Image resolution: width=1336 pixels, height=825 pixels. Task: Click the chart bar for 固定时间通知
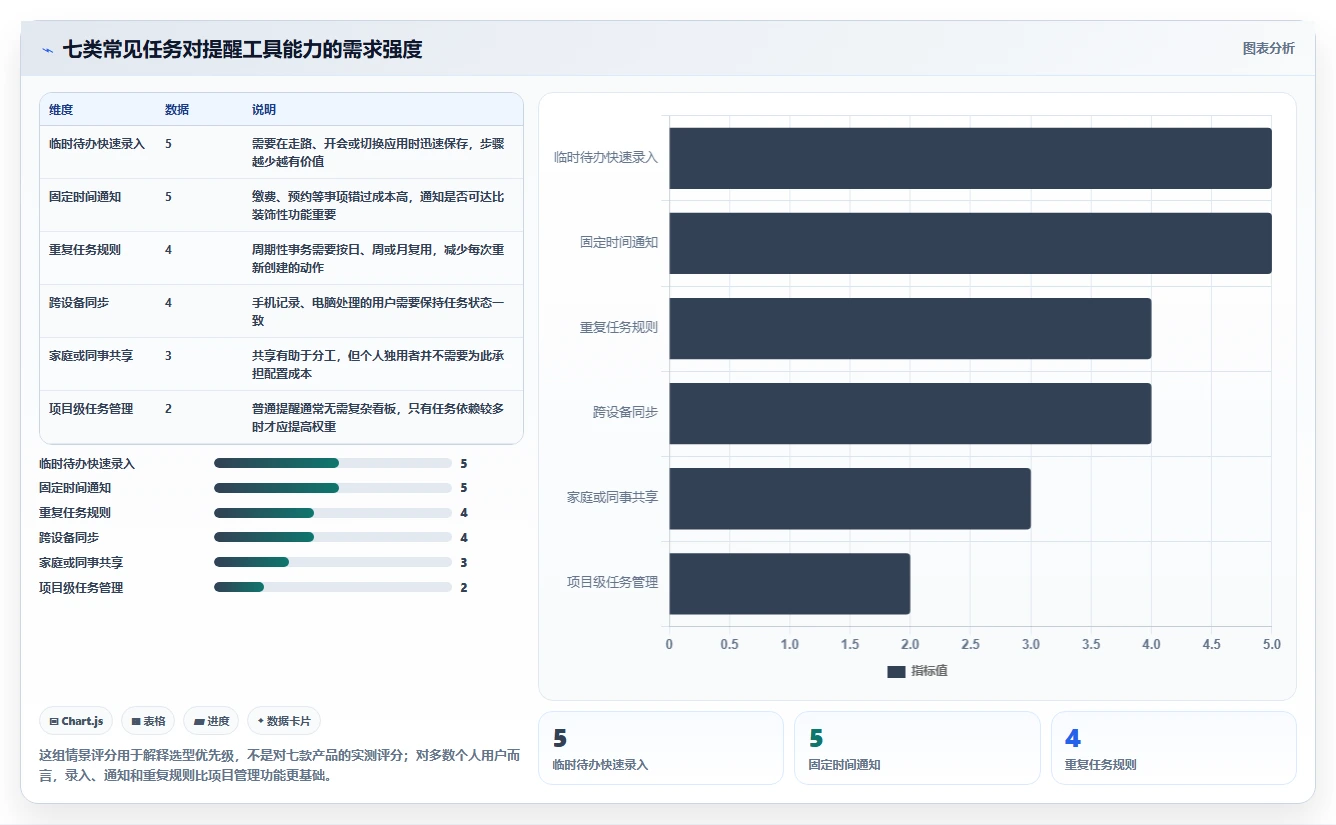pyautogui.click(x=970, y=243)
